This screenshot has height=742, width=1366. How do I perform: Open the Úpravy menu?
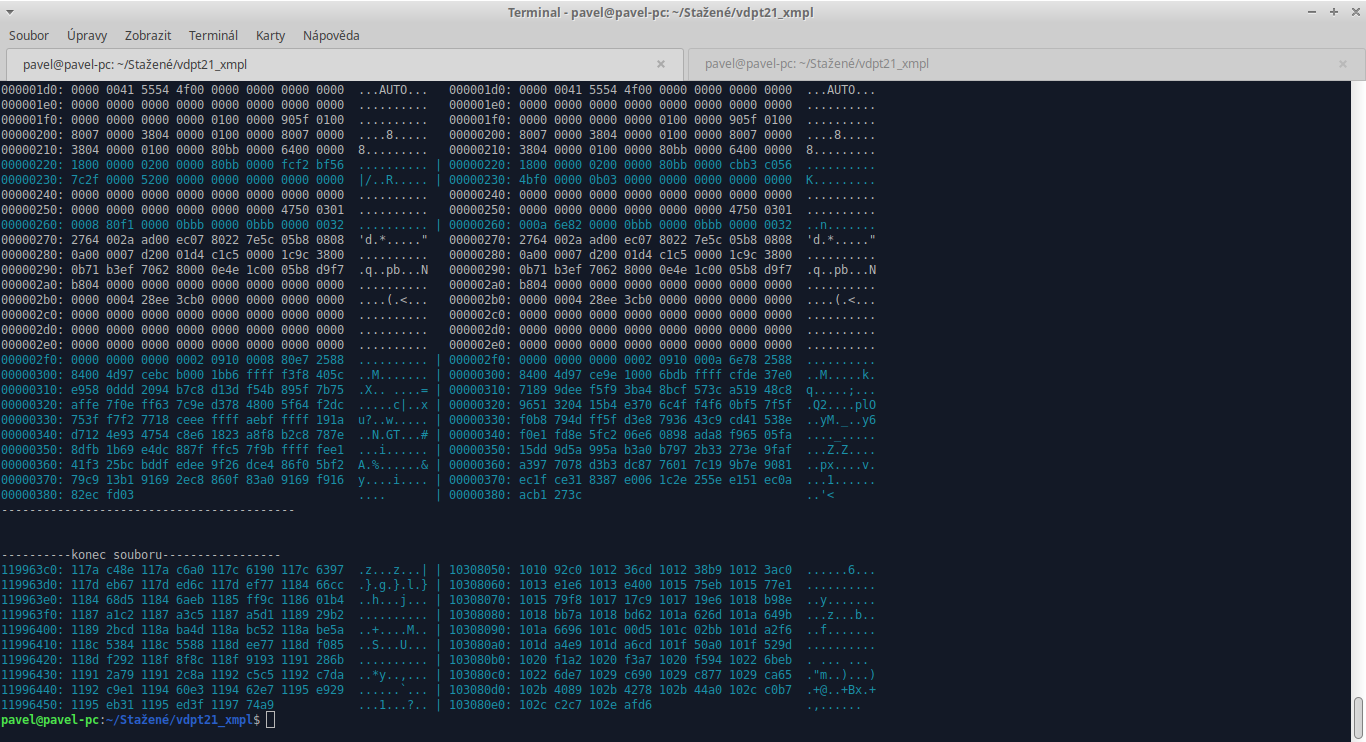tap(87, 35)
